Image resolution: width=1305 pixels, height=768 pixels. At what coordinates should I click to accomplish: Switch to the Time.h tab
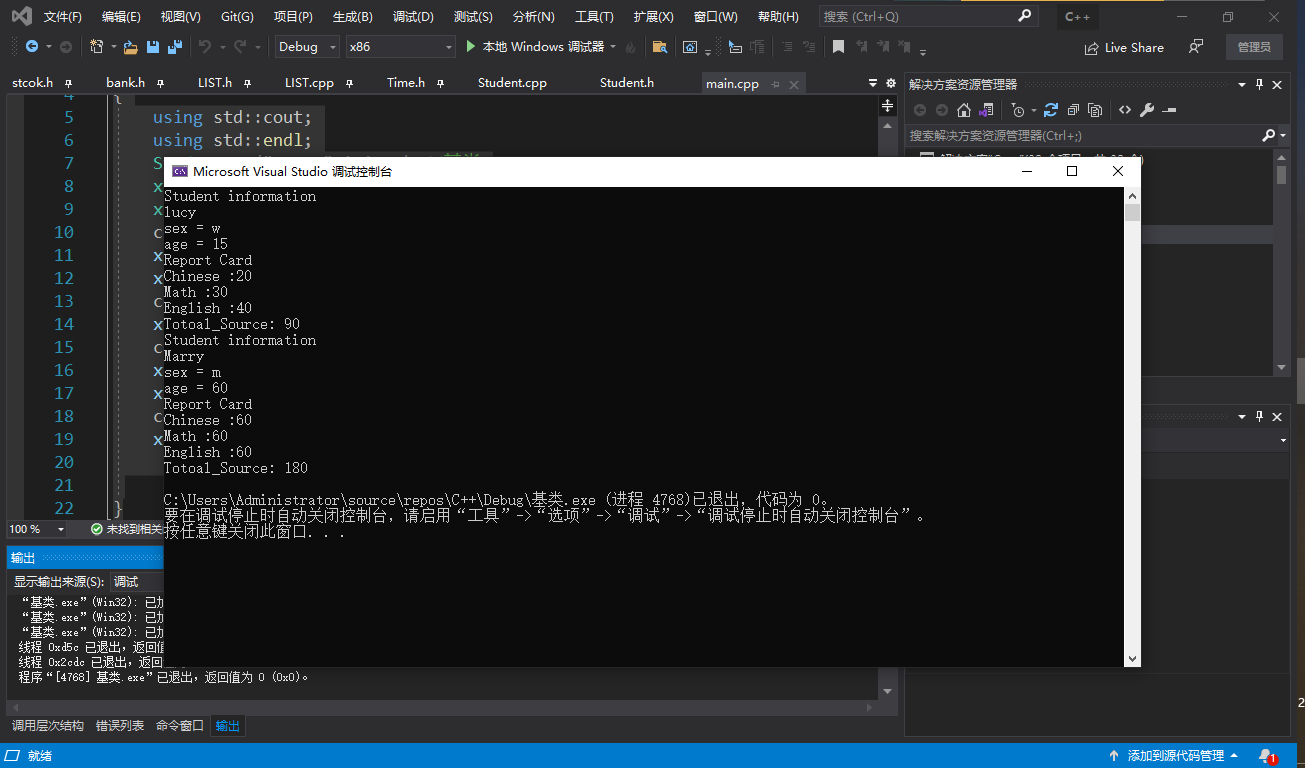pyautogui.click(x=406, y=83)
